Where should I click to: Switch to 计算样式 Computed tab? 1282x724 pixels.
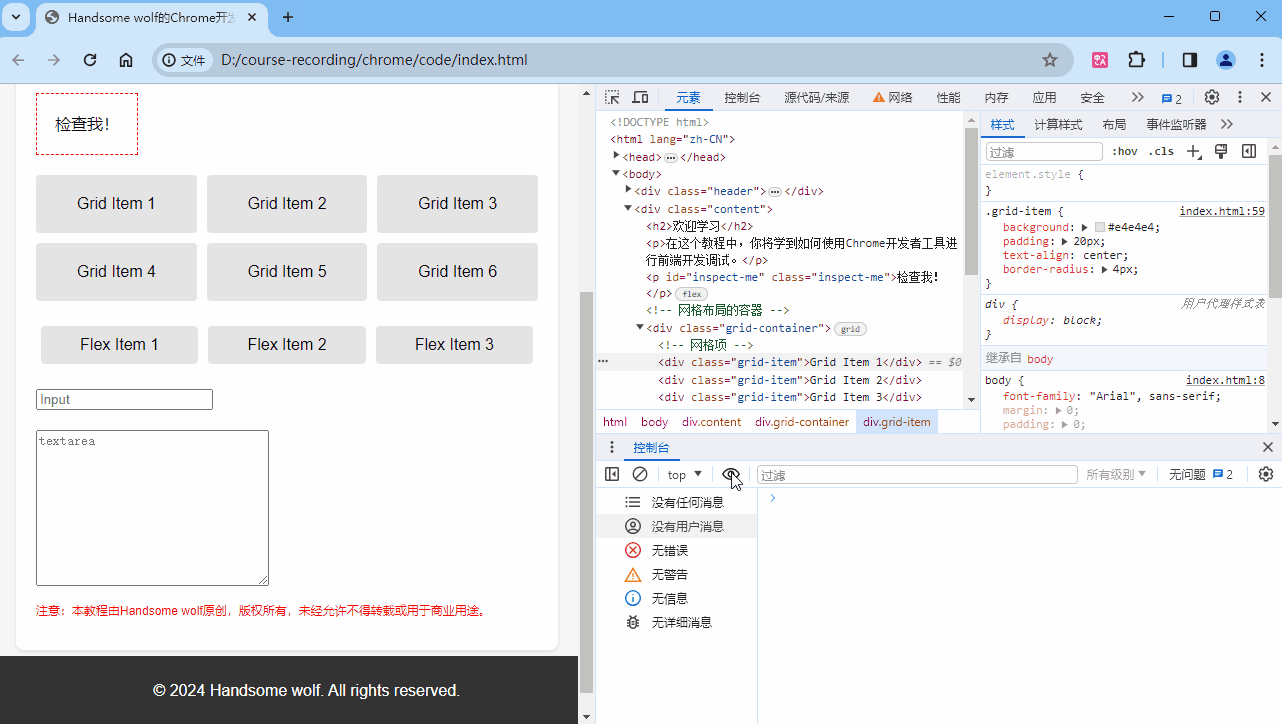1058,125
